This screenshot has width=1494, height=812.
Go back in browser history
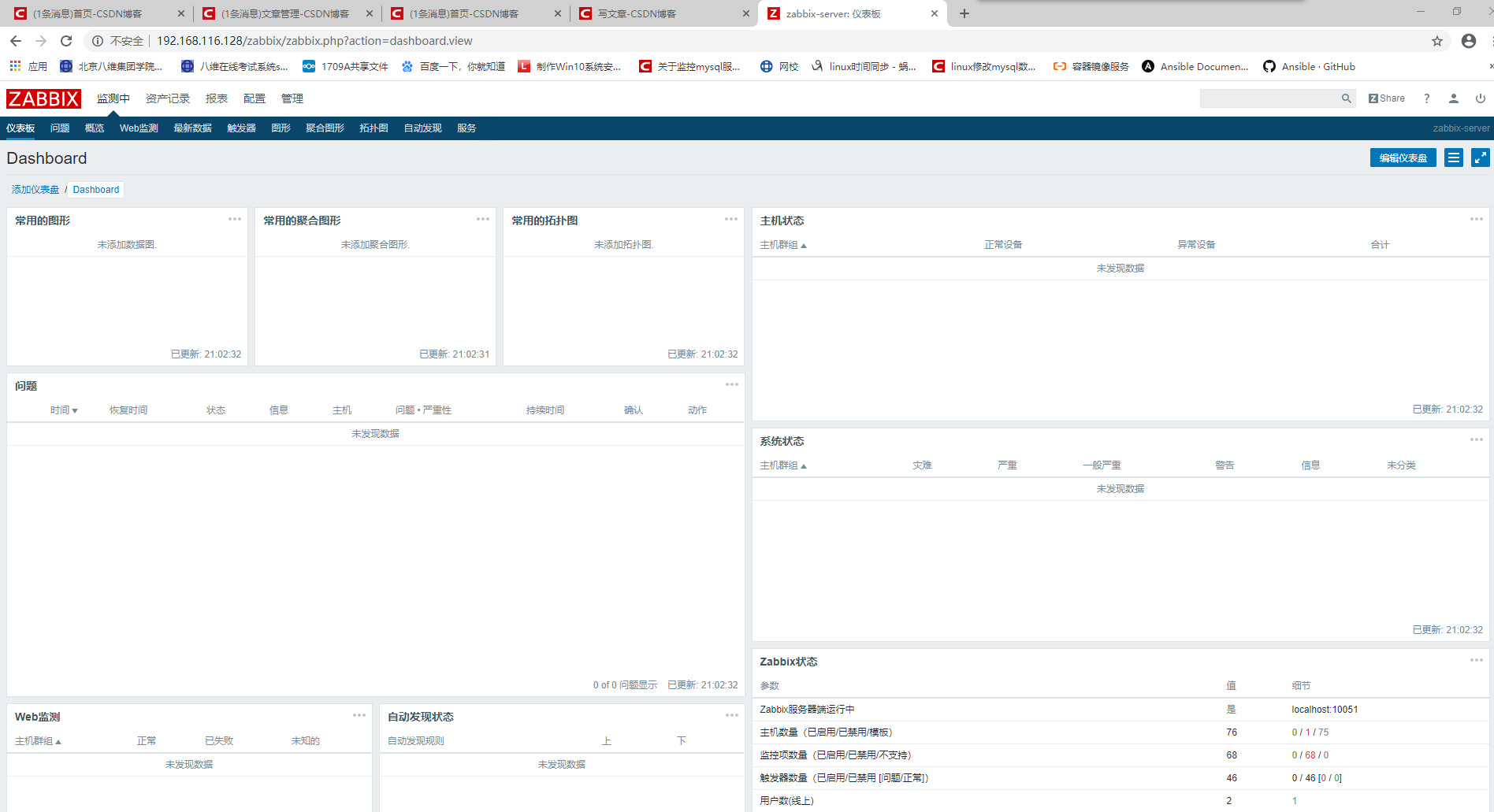tap(16, 41)
